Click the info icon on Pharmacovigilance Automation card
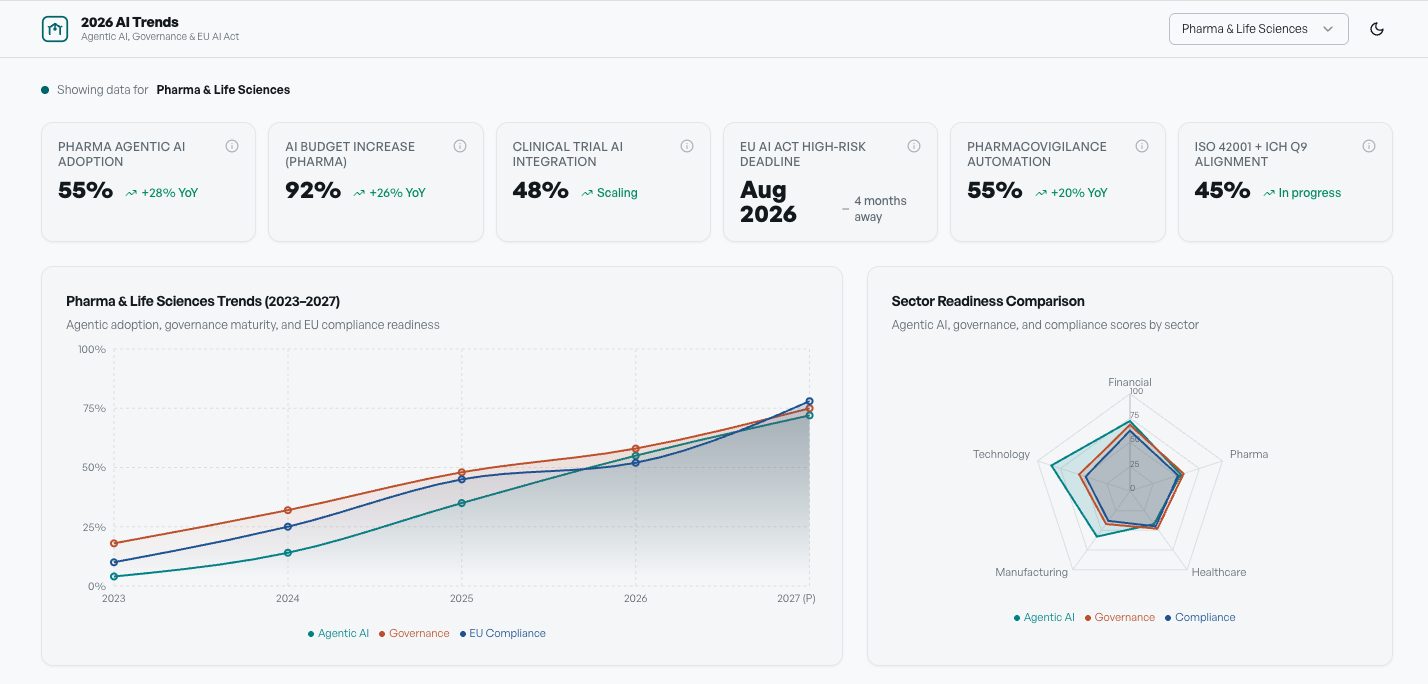The width and height of the screenshot is (1428, 684). pyautogui.click(x=1142, y=145)
